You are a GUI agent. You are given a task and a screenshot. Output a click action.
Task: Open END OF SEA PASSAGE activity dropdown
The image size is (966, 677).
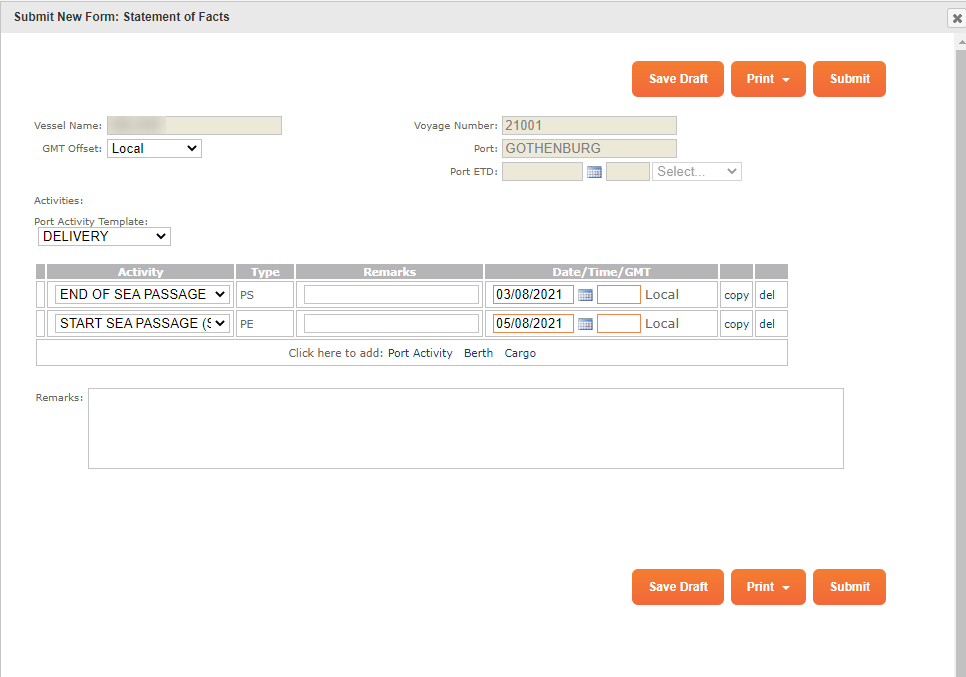(143, 294)
